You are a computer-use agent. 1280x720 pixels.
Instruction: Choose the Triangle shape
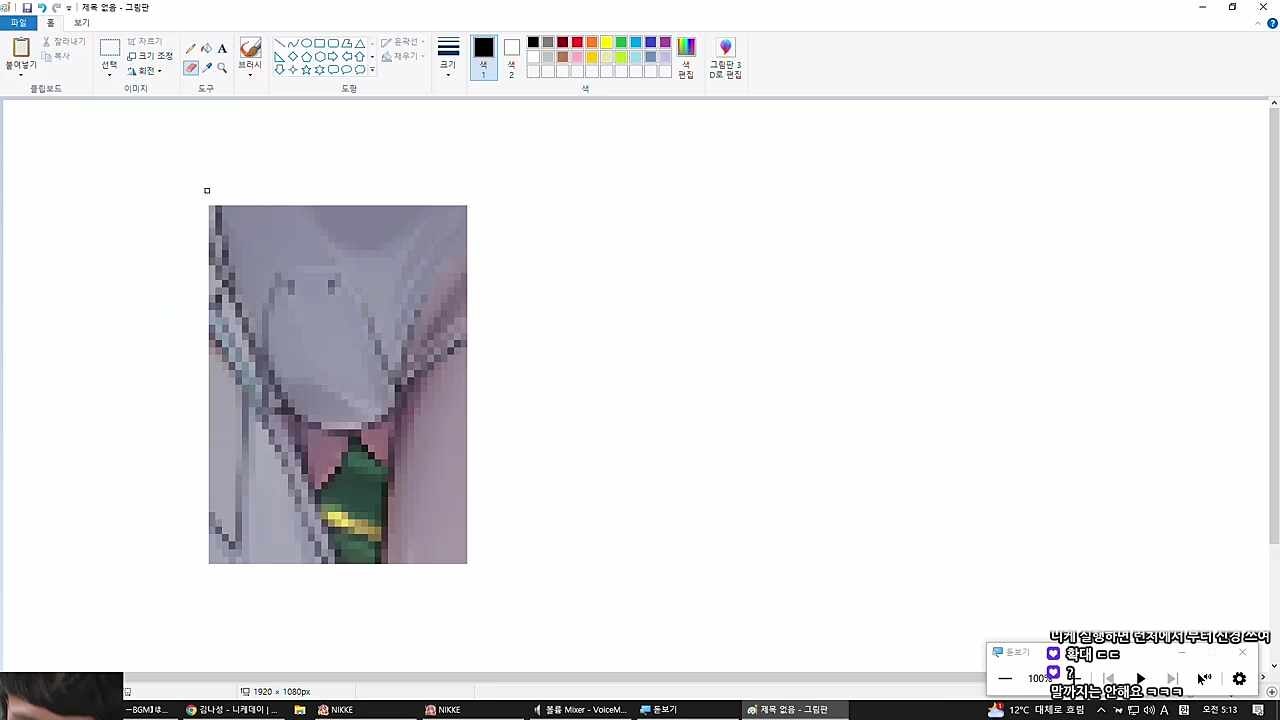(360, 43)
